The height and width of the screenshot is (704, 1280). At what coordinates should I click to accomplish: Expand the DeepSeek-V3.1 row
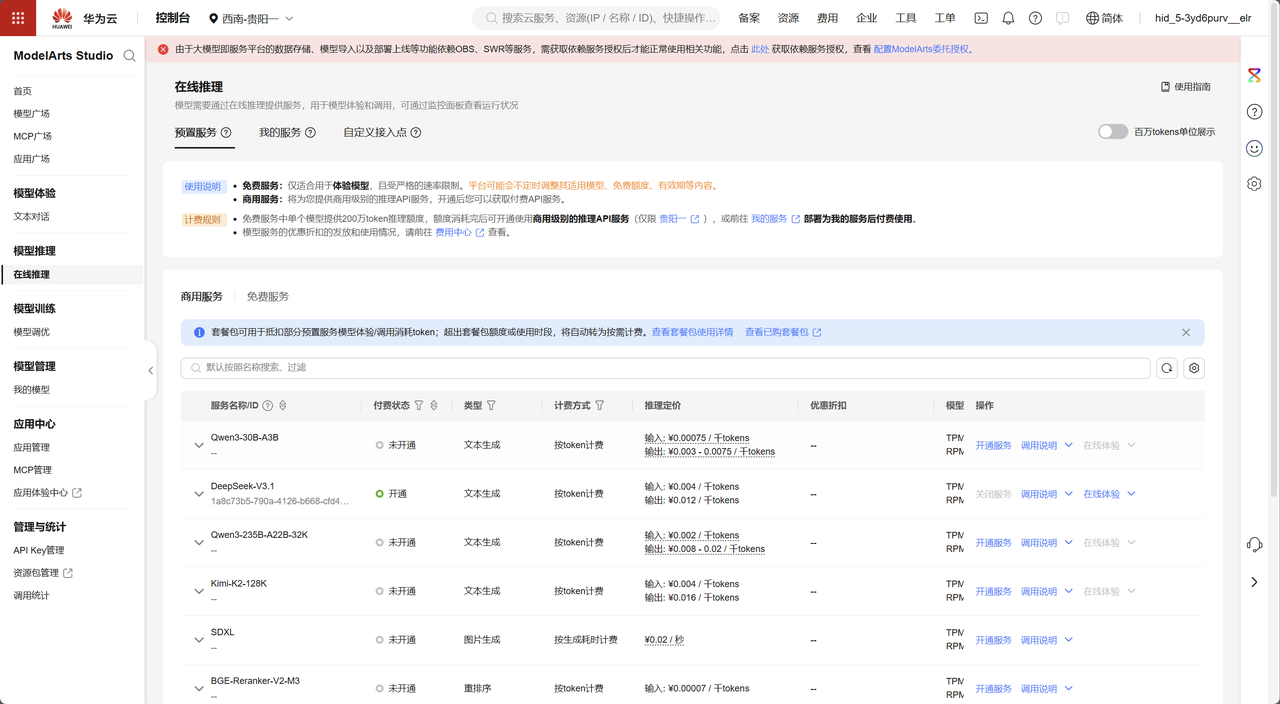click(x=199, y=494)
